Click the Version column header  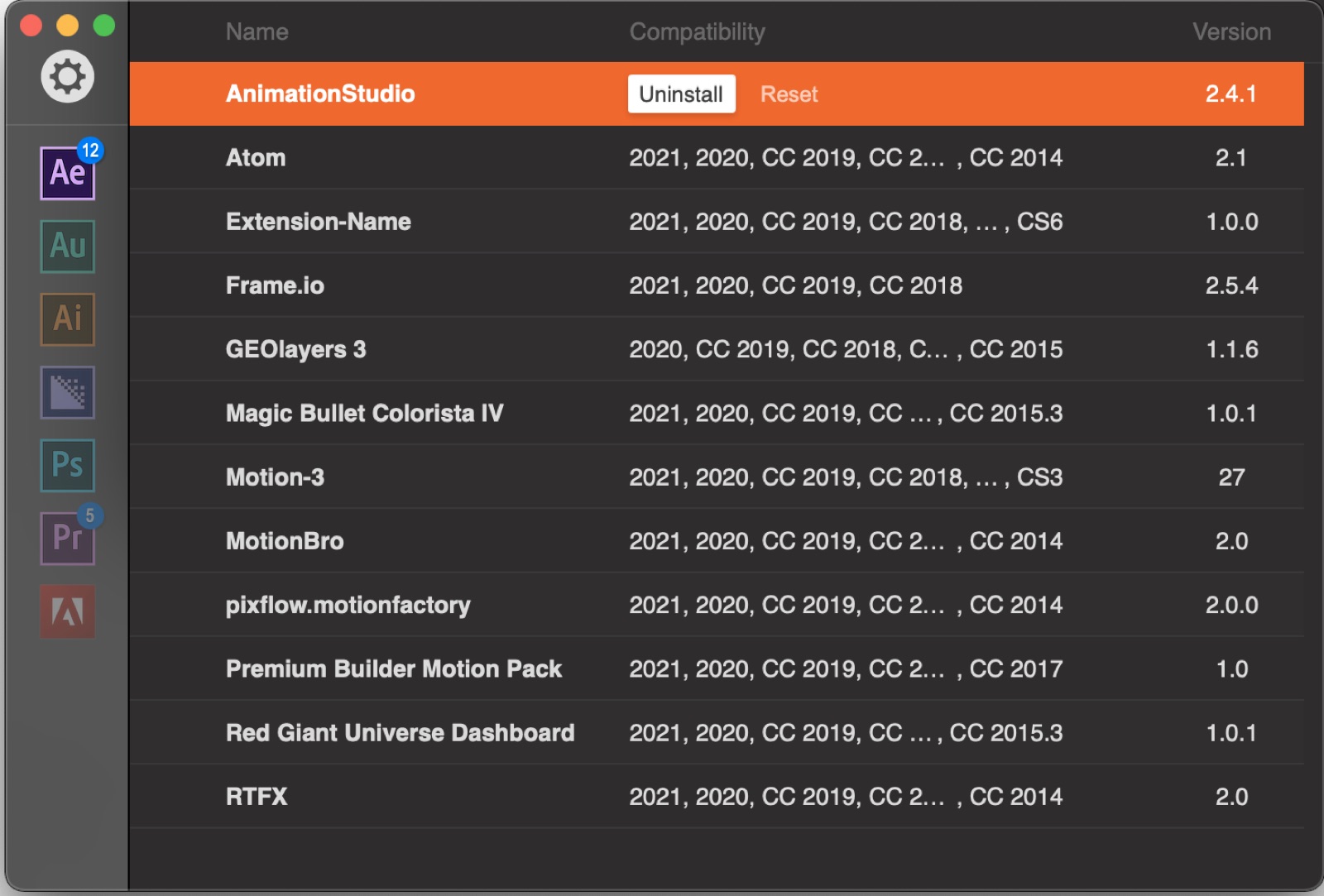[x=1231, y=31]
